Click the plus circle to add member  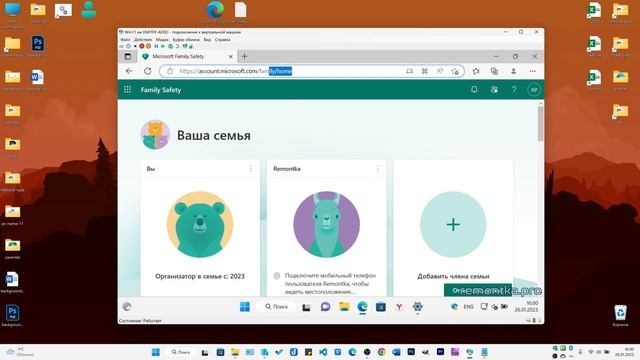453,224
